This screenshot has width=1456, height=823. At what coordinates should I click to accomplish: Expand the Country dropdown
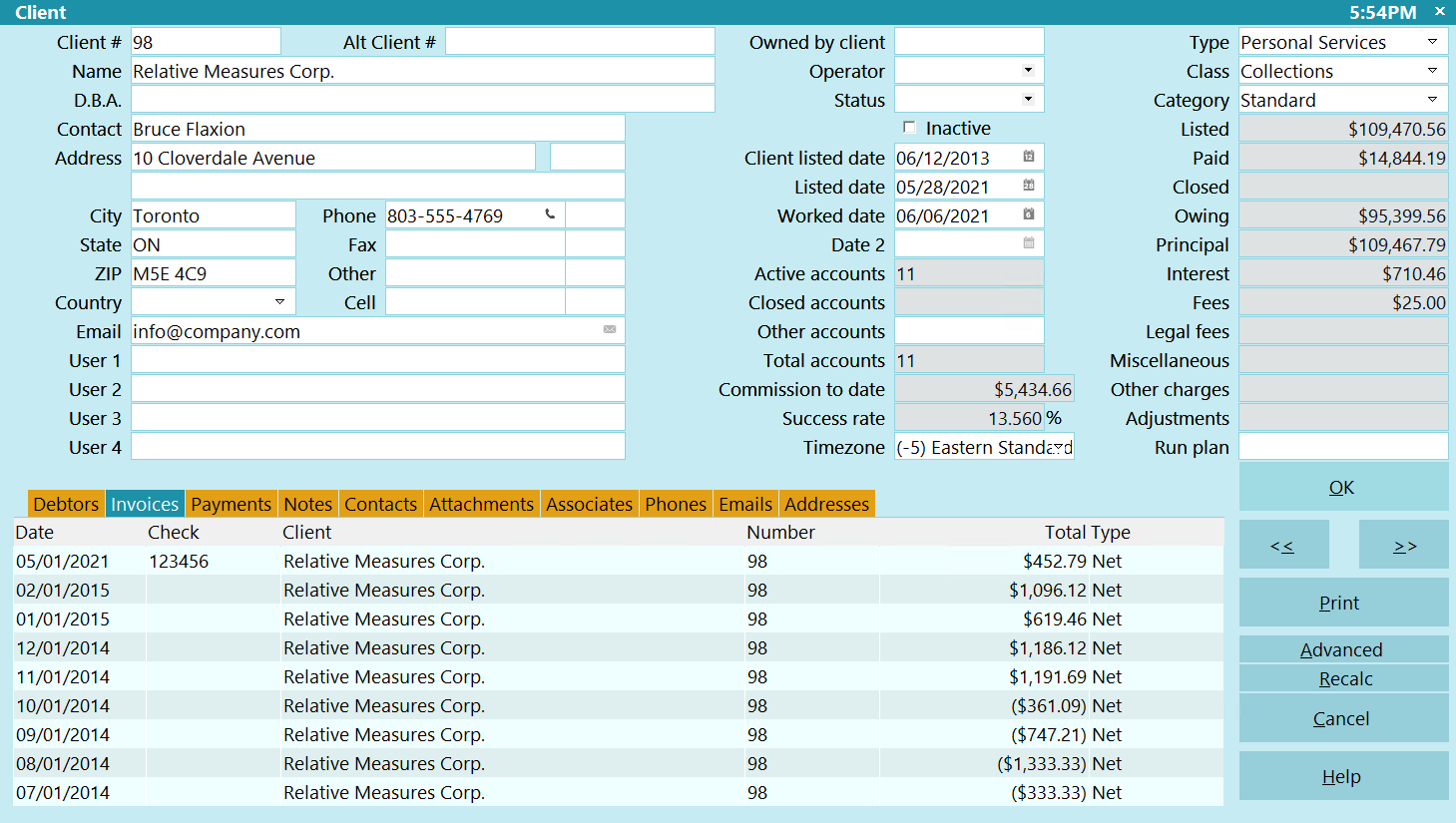click(280, 301)
